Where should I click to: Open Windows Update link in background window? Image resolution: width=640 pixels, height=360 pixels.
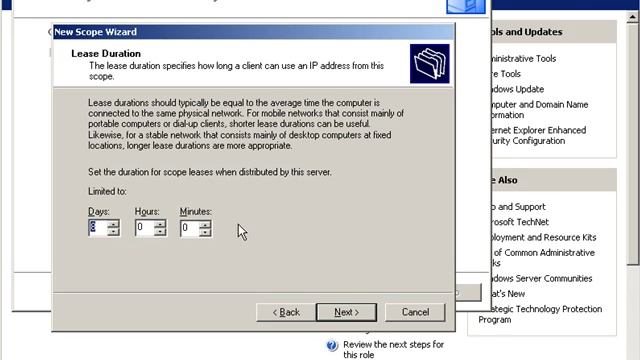point(518,89)
